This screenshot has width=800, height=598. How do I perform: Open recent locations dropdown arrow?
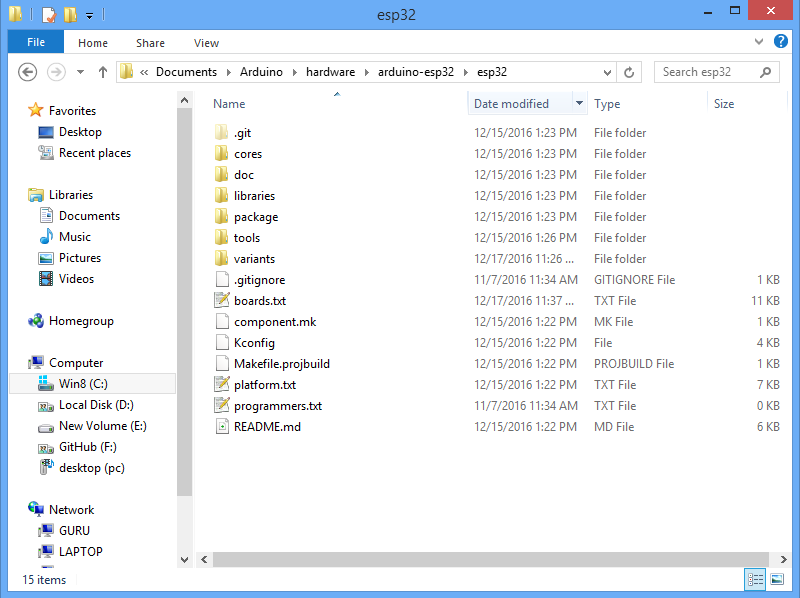[80, 72]
